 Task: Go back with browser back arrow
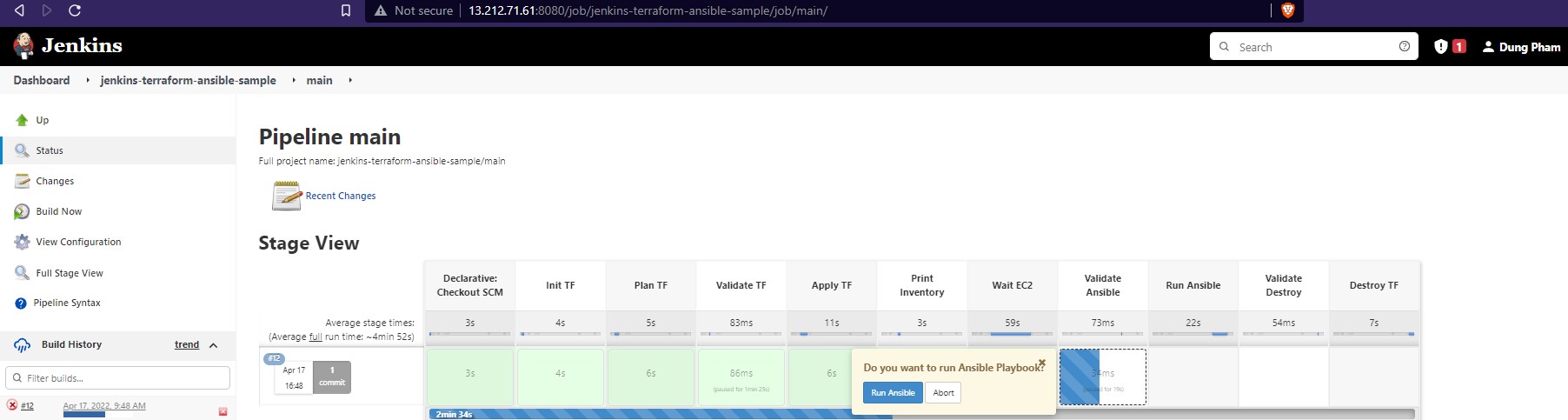tap(19, 10)
